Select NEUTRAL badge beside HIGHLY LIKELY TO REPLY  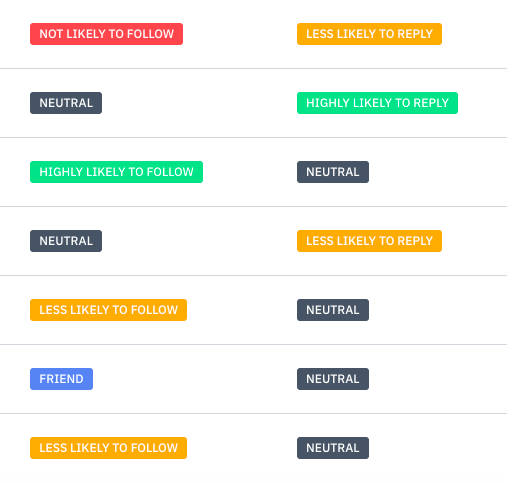coord(66,103)
